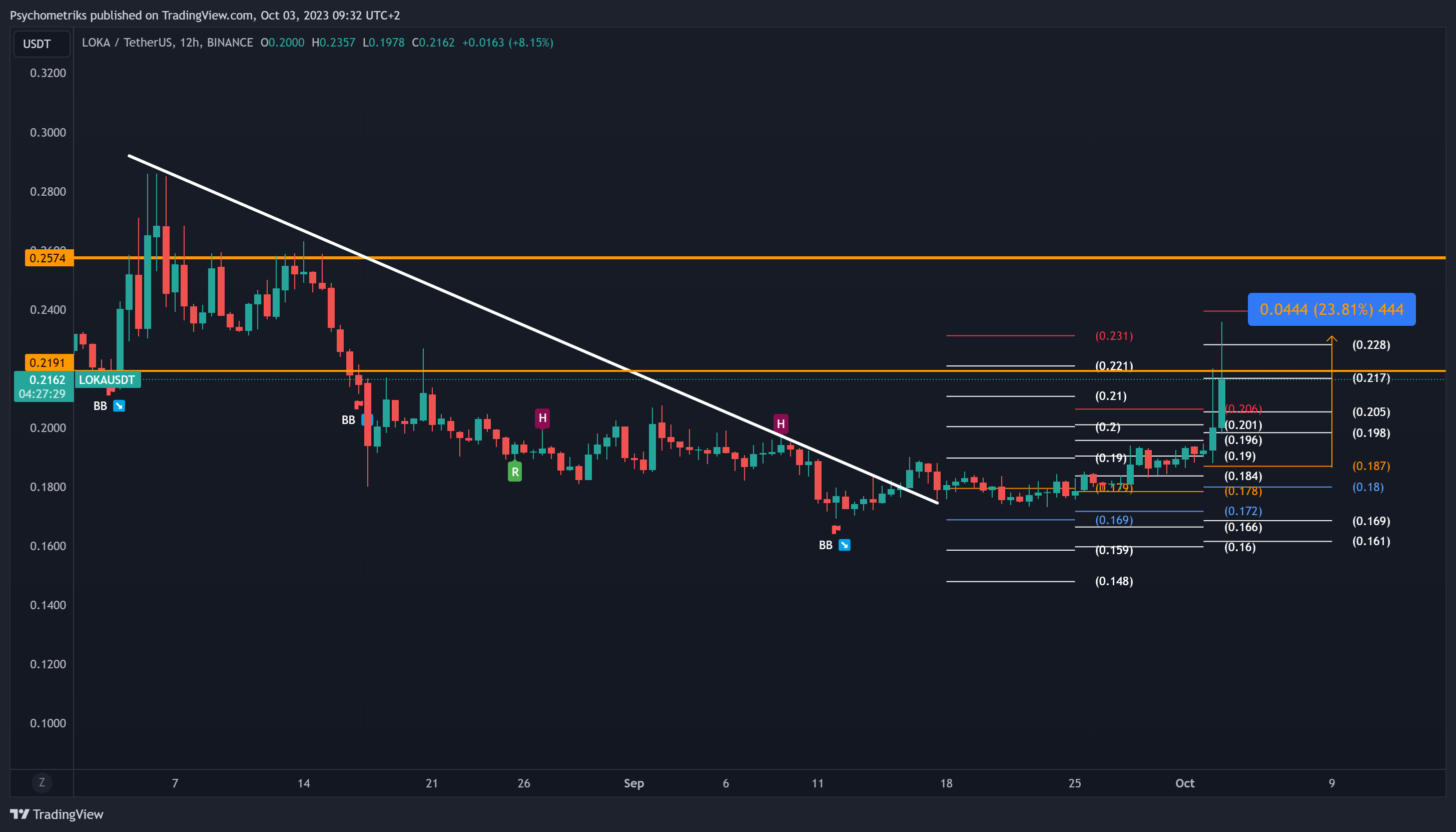Click the Oct date on time axis

[x=1185, y=783]
